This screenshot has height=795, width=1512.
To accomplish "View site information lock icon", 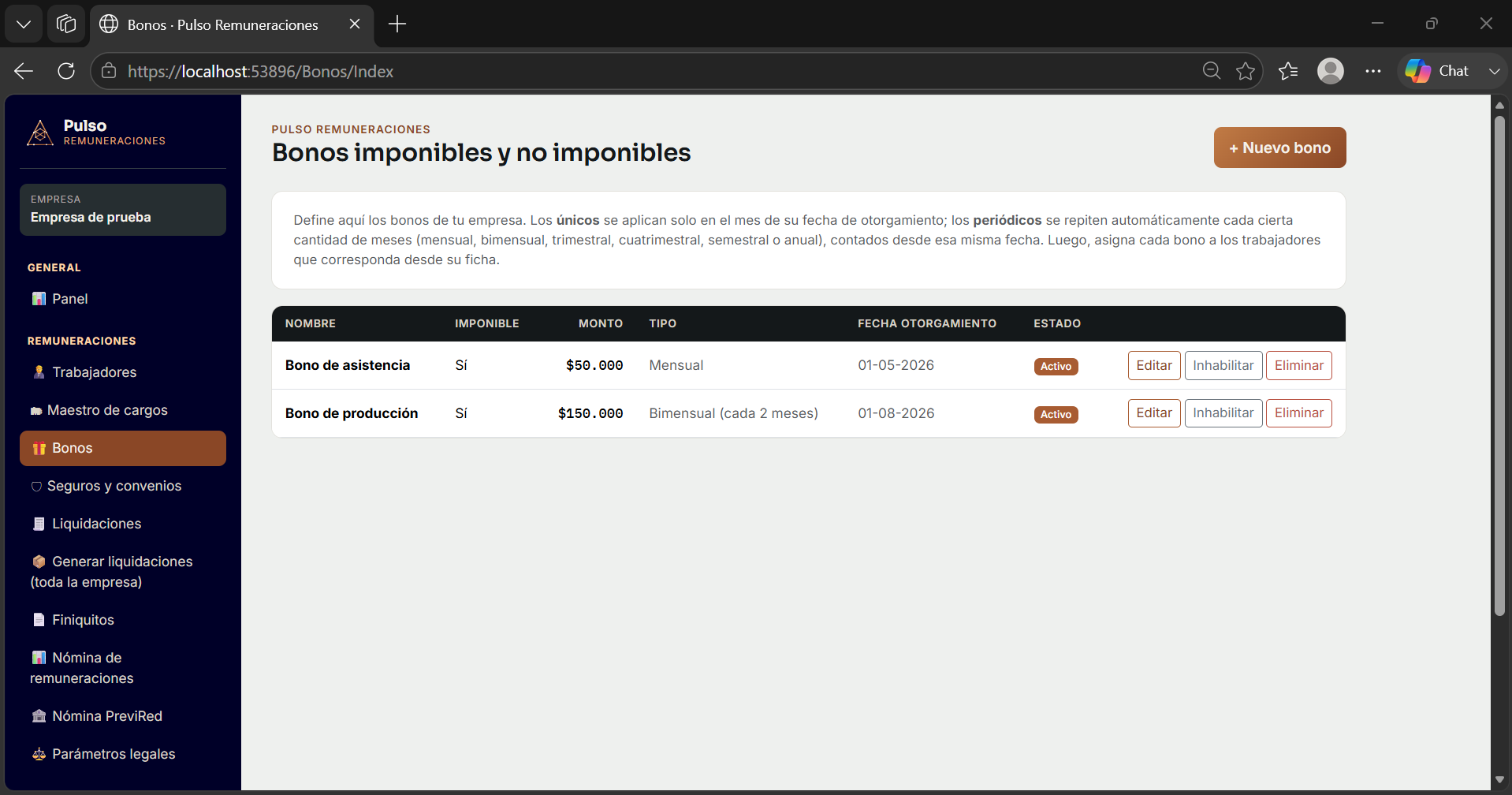I will tap(109, 71).
